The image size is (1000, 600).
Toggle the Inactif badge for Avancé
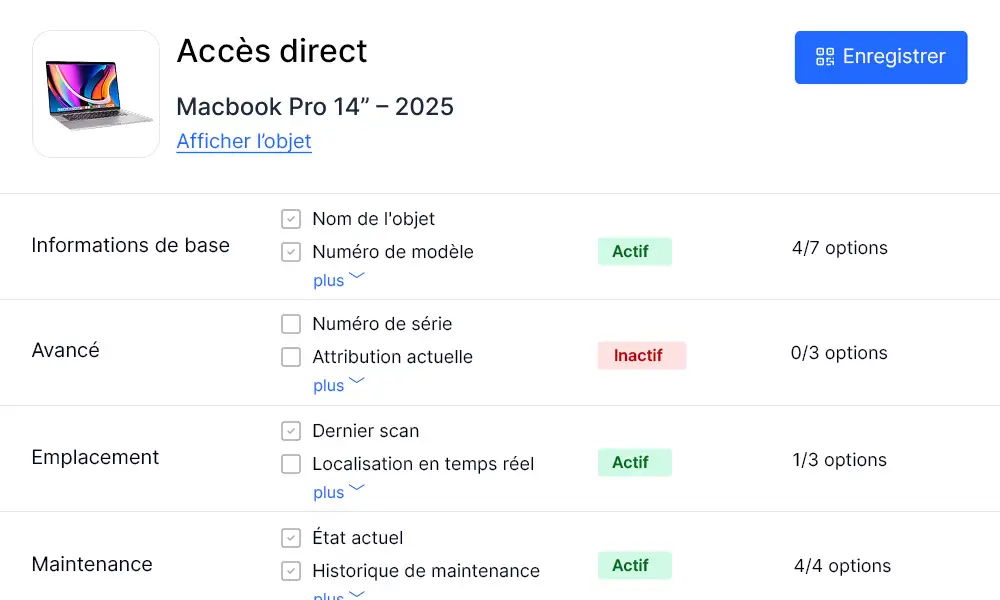tap(641, 356)
